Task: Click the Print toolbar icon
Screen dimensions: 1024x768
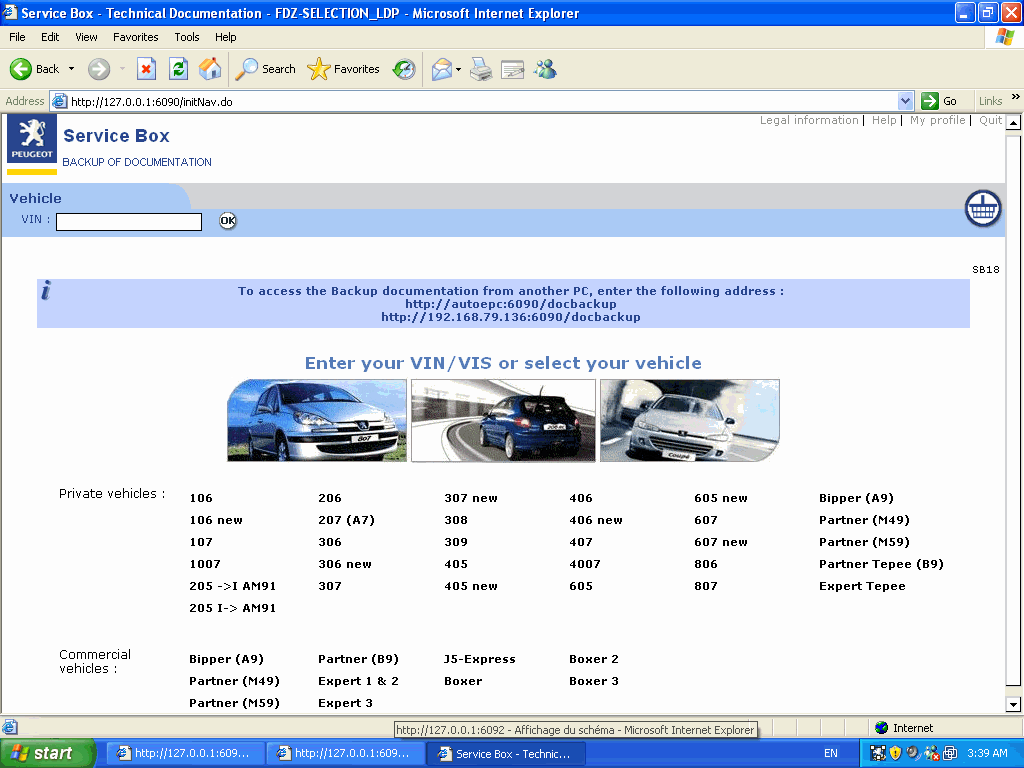Action: (x=481, y=69)
